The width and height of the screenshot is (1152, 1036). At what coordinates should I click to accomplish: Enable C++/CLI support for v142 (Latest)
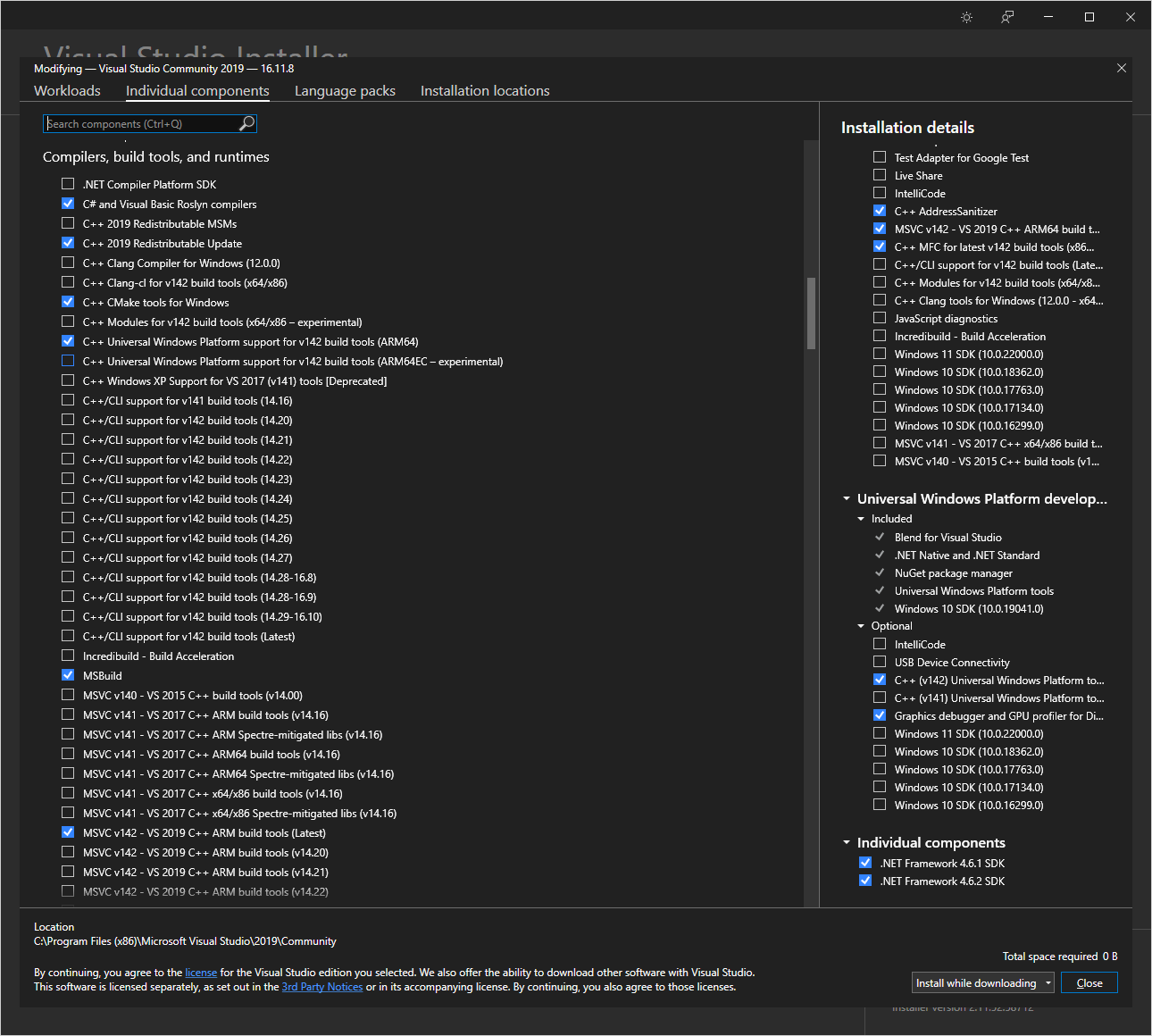point(68,636)
